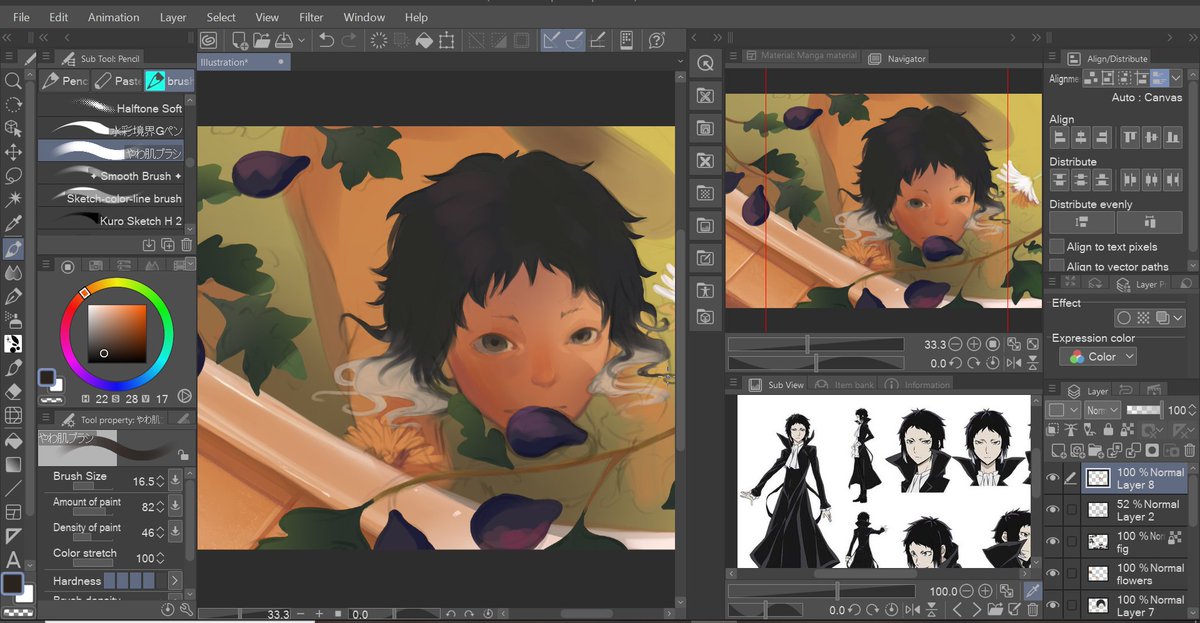
Task: Open the Animation menu
Action: click(x=114, y=17)
